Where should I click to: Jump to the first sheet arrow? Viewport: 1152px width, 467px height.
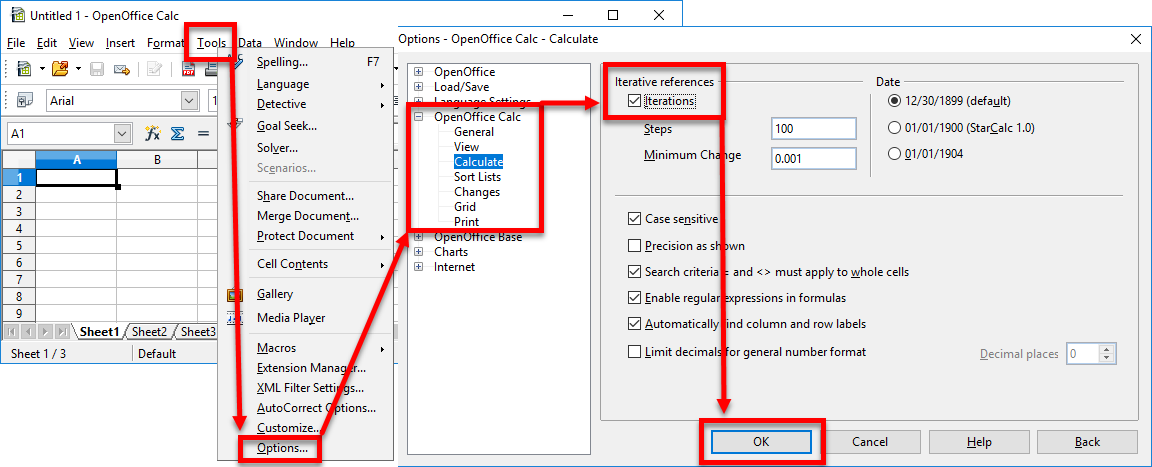pyautogui.click(x=13, y=332)
